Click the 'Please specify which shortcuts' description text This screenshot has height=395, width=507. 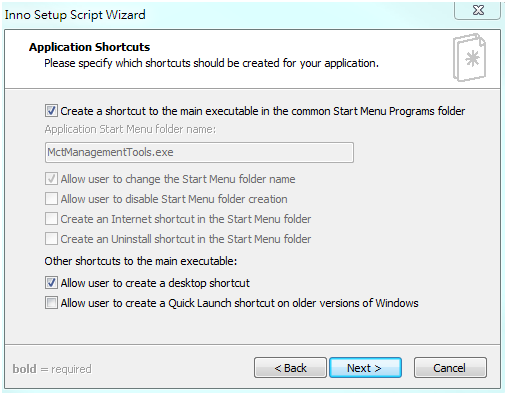(212, 63)
